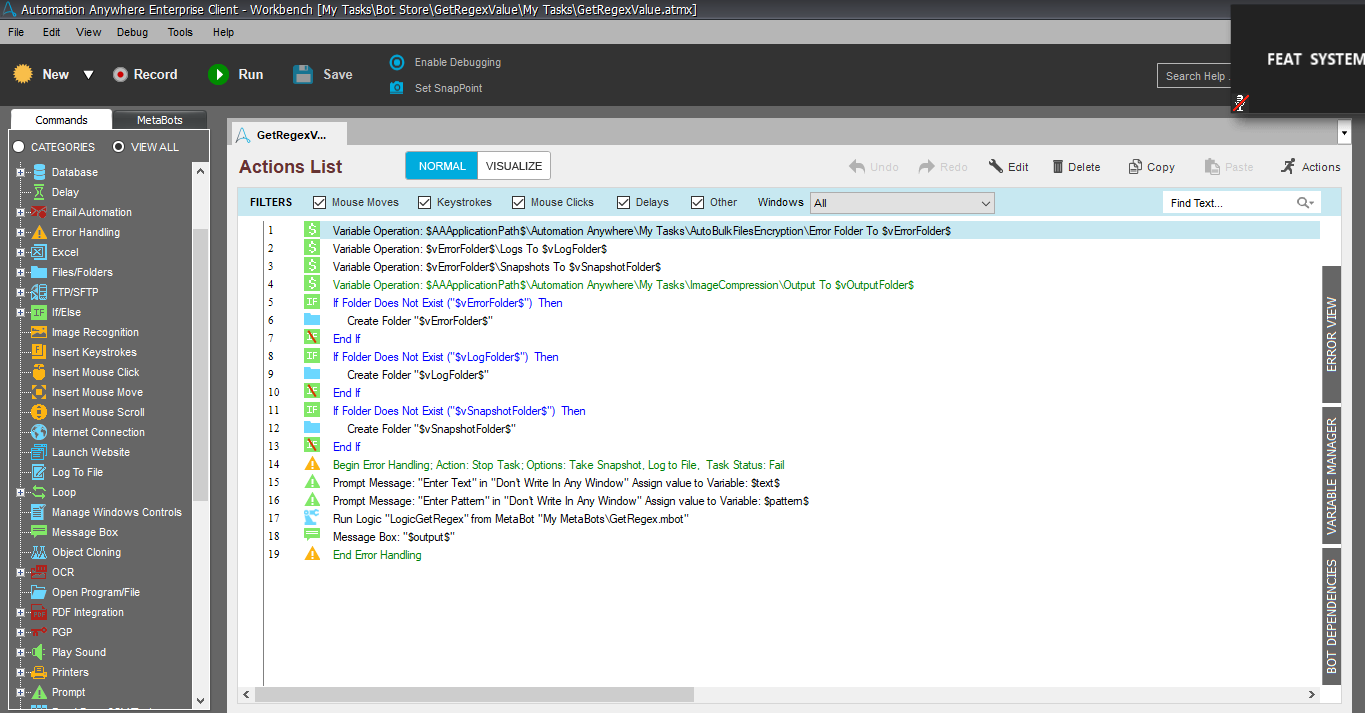This screenshot has width=1365, height=713.
Task: Select the Delete trash icon in Actions List
Action: 1054,167
